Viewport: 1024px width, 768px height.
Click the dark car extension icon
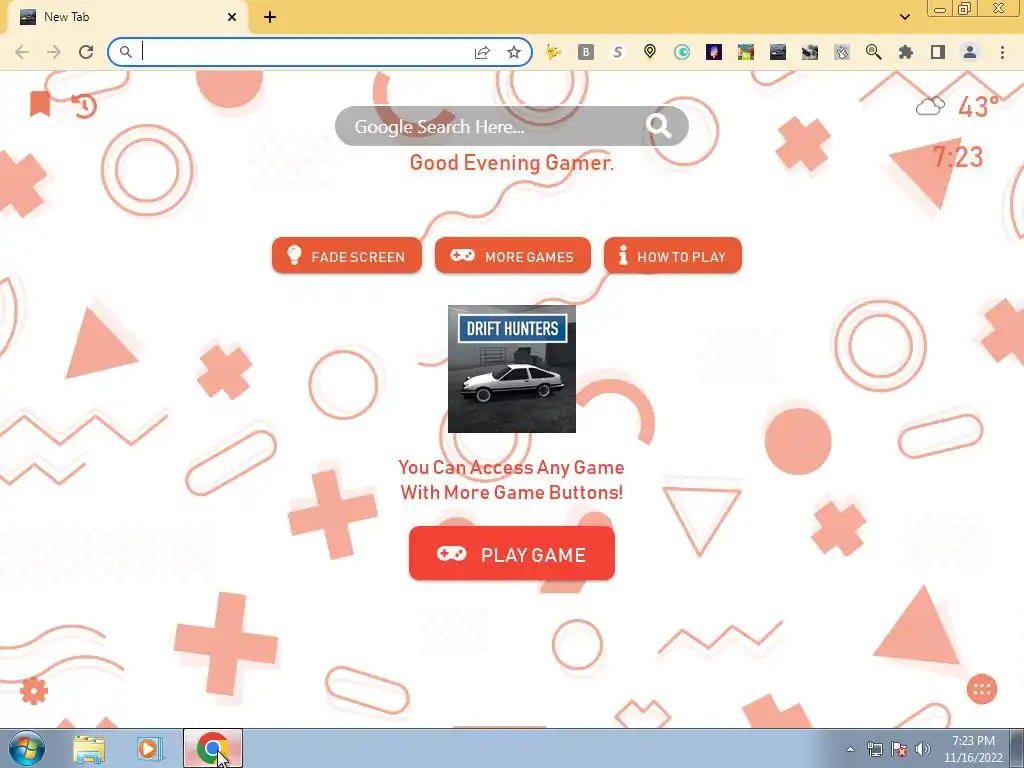coord(778,52)
